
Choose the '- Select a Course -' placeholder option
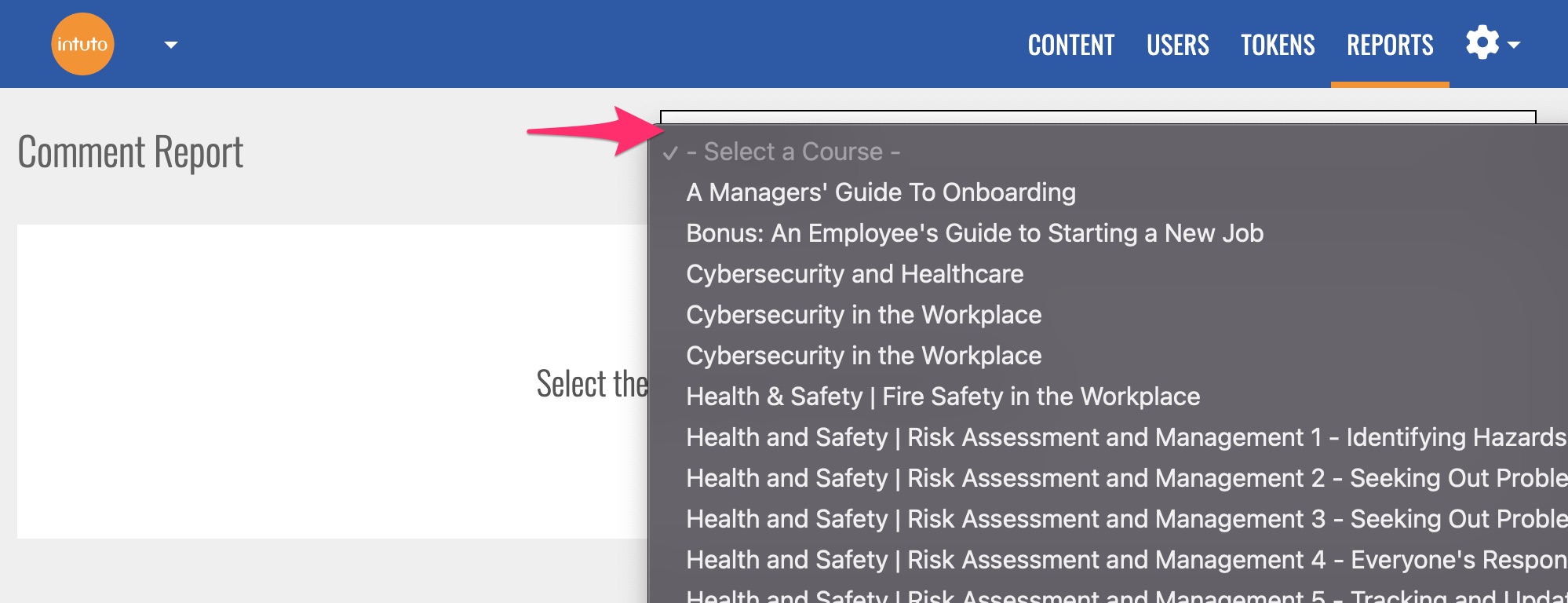click(793, 152)
